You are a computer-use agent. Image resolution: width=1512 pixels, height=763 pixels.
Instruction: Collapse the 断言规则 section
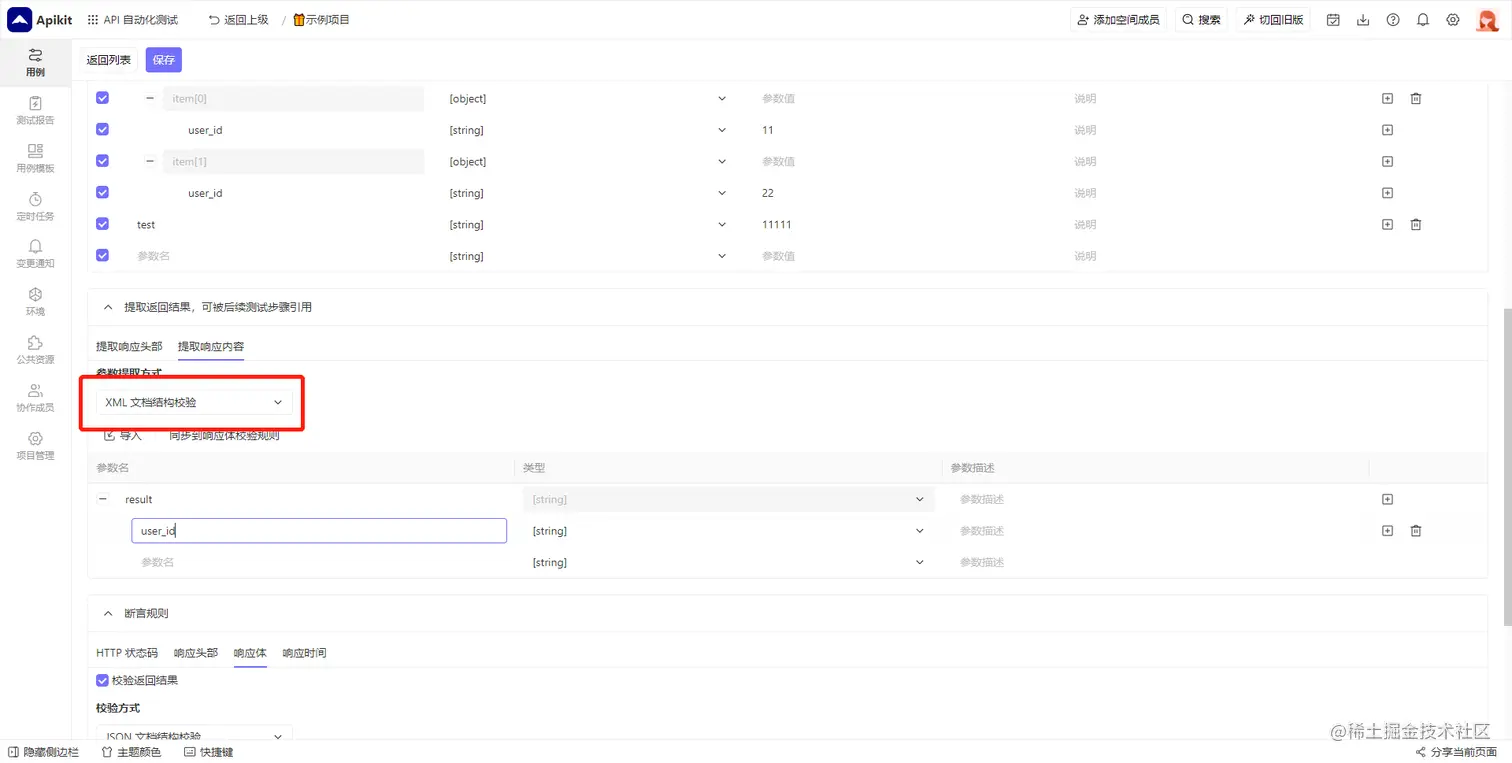108,613
